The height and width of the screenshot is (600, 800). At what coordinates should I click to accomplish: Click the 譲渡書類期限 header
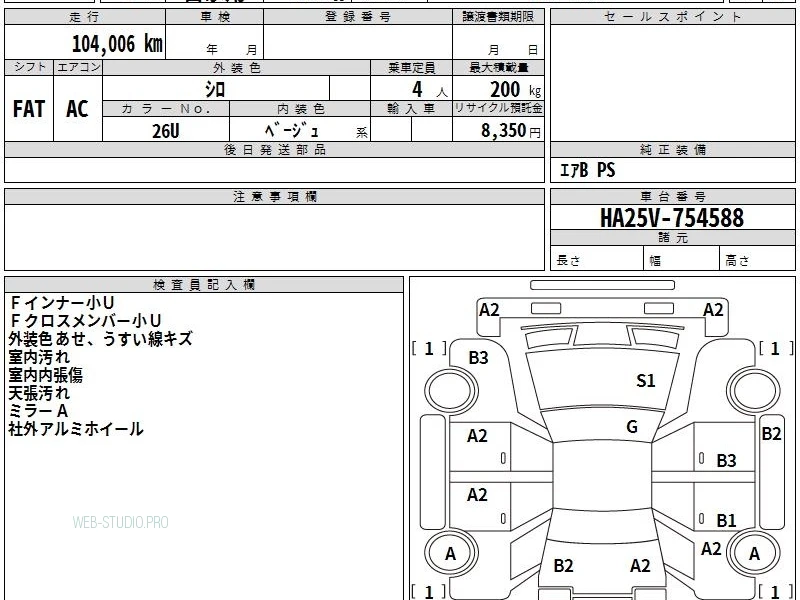click(x=498, y=17)
